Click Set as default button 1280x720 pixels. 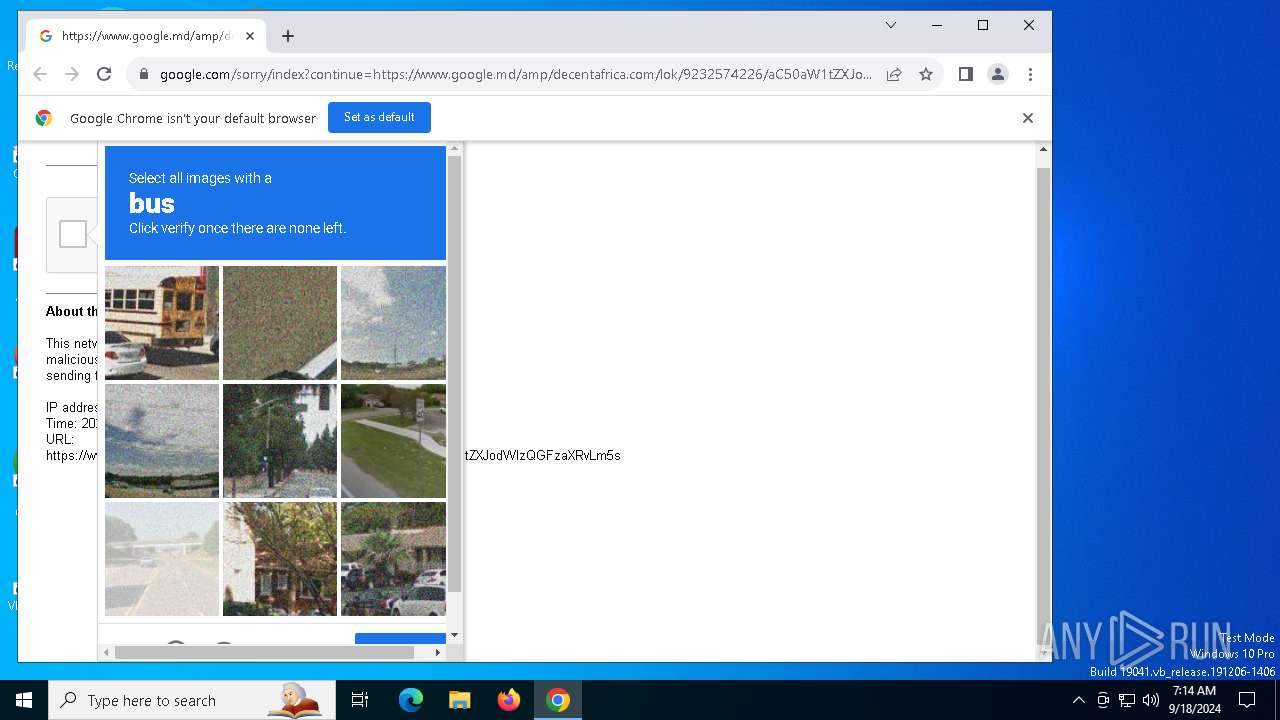click(x=379, y=117)
